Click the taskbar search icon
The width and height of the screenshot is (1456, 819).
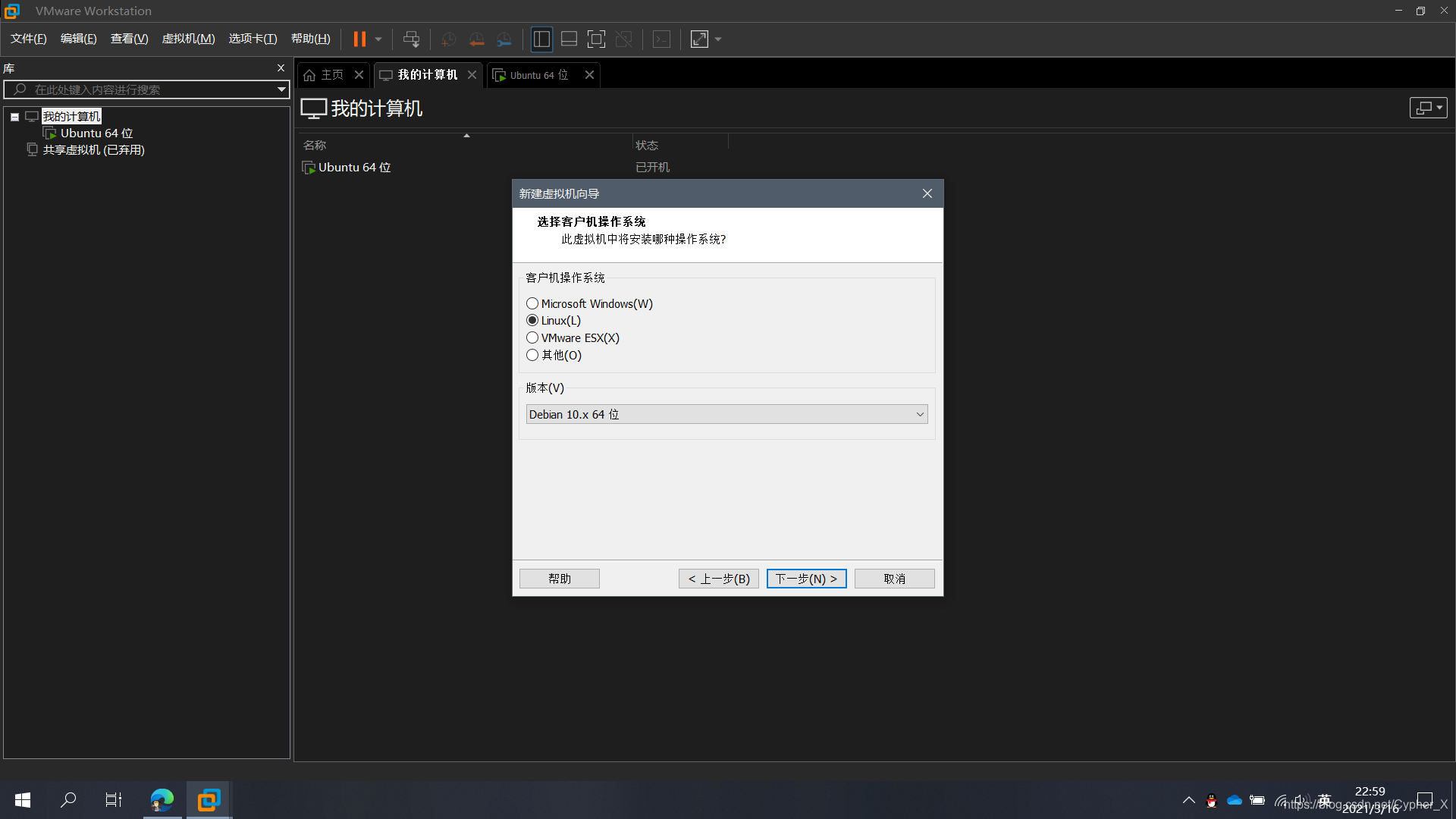point(68,800)
